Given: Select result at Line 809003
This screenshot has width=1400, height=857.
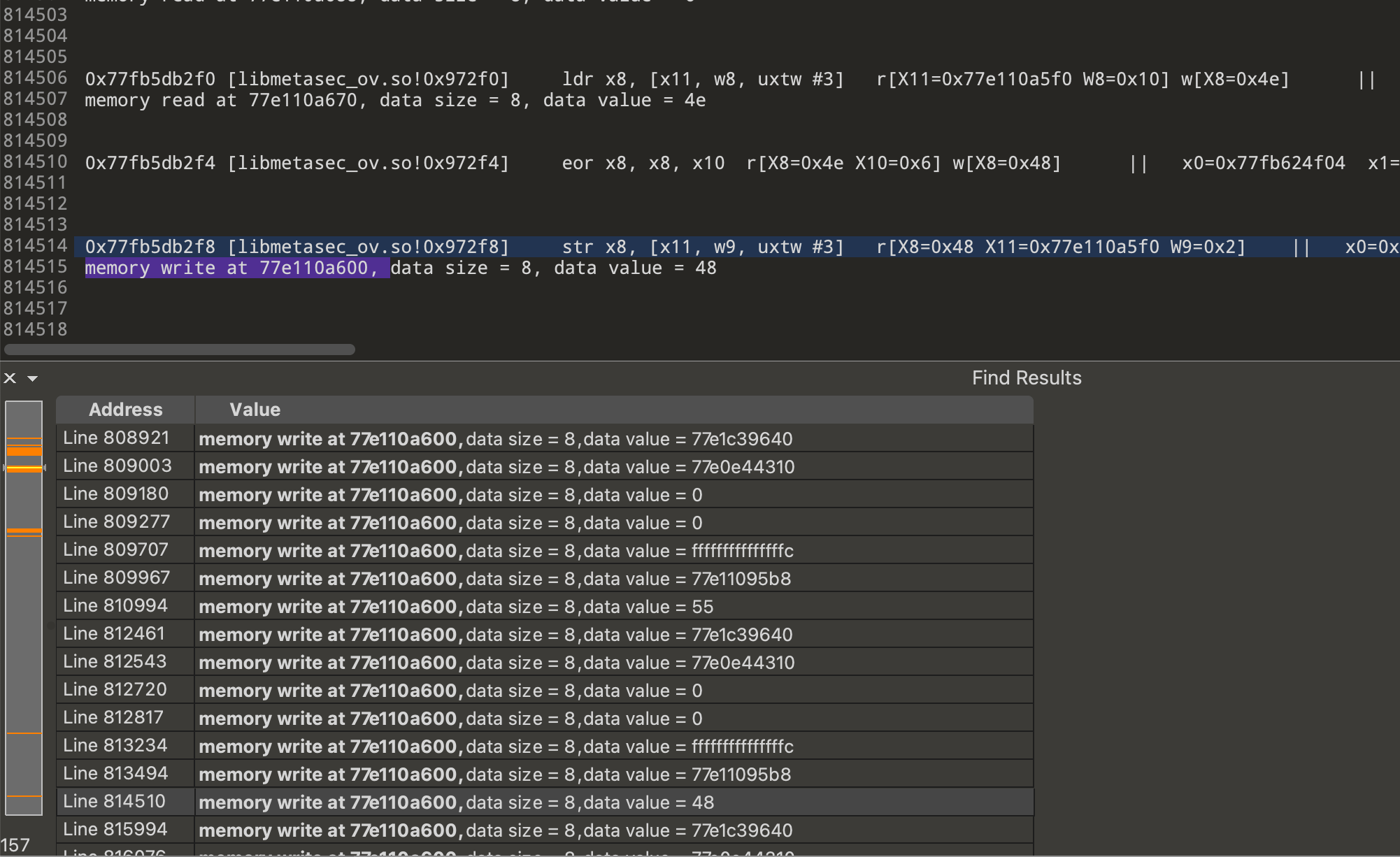Looking at the screenshot, I should pyautogui.click(x=117, y=466).
